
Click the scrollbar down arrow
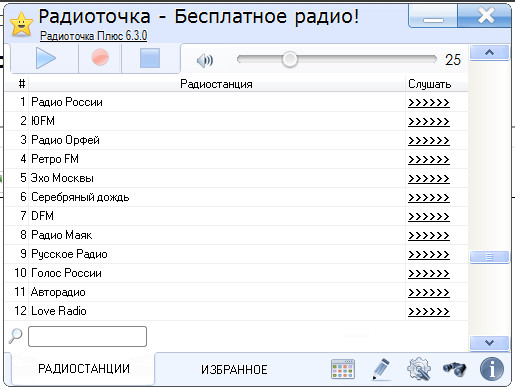(x=489, y=343)
